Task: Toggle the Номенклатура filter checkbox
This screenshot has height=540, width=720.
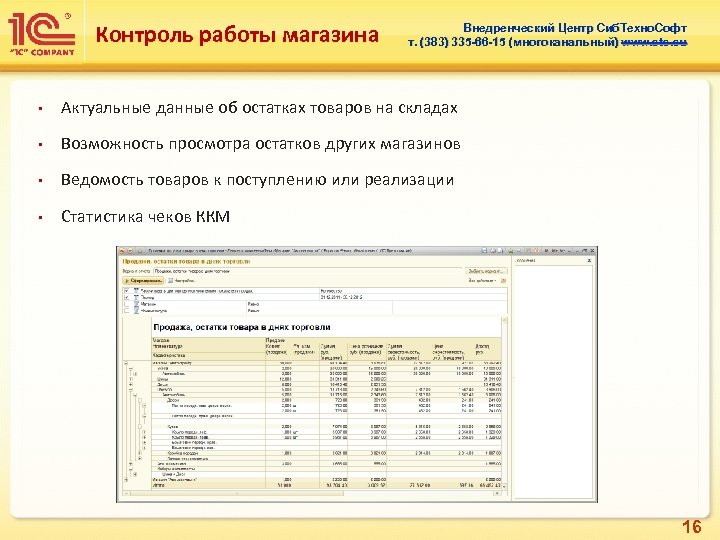Action: coord(127,311)
